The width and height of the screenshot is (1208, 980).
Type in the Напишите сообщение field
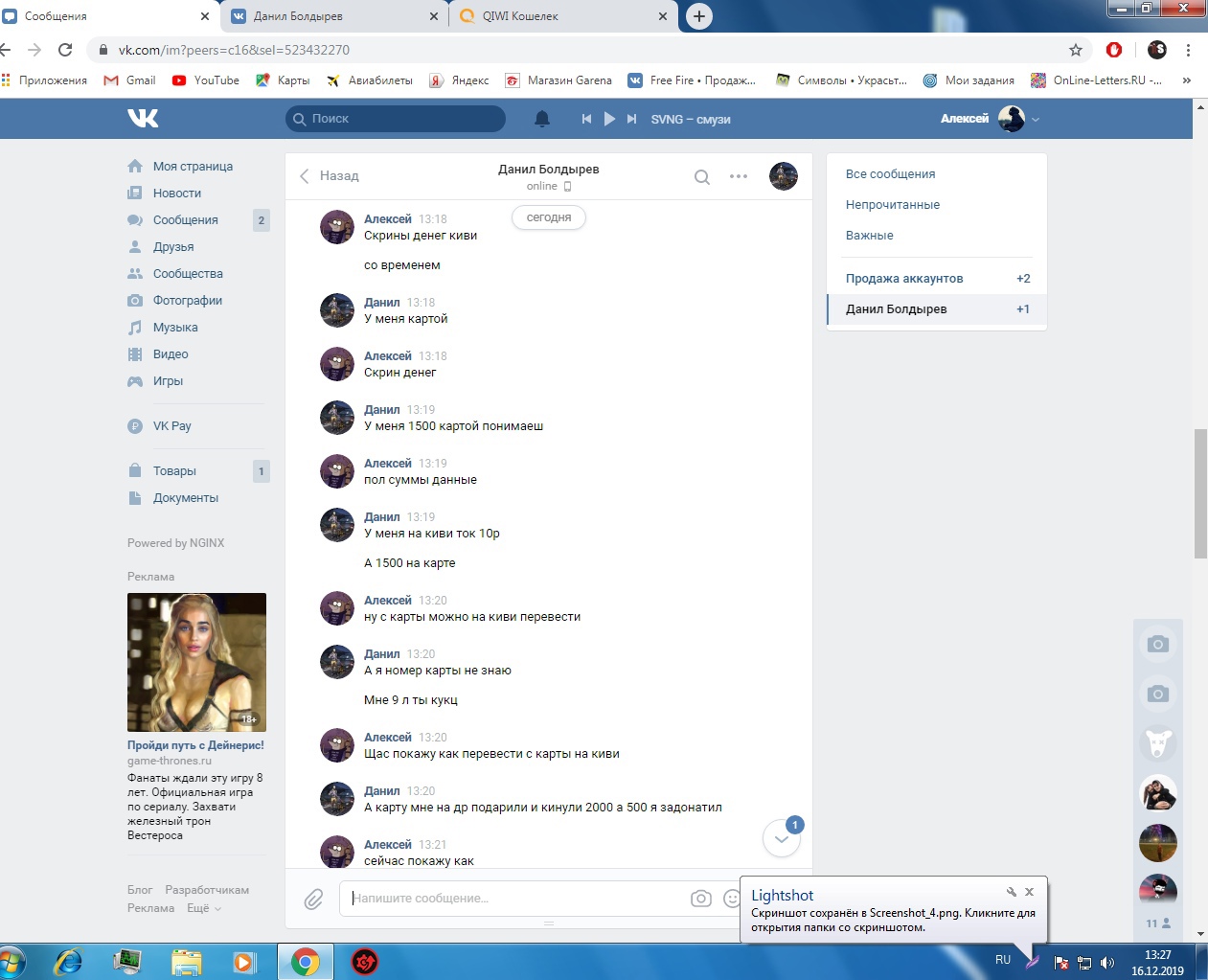(513, 899)
